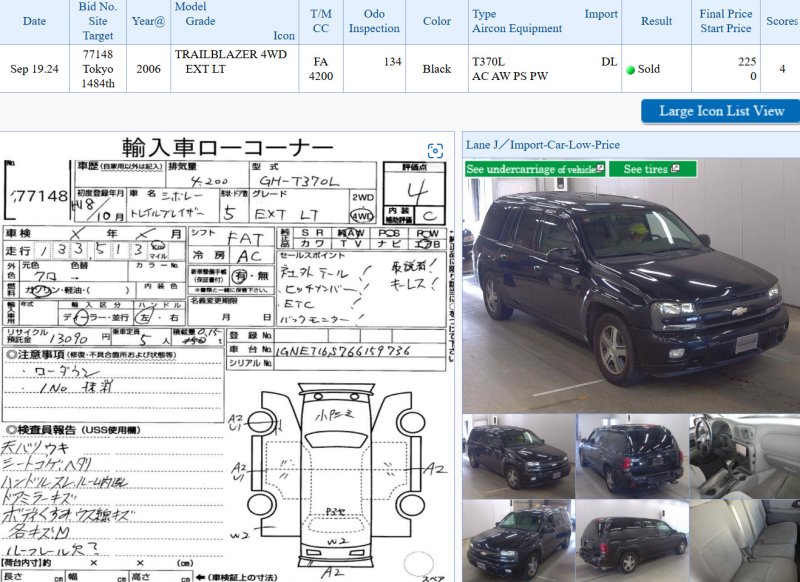The image size is (800, 582).
Task: Click the Color column header
Action: coord(437,21)
